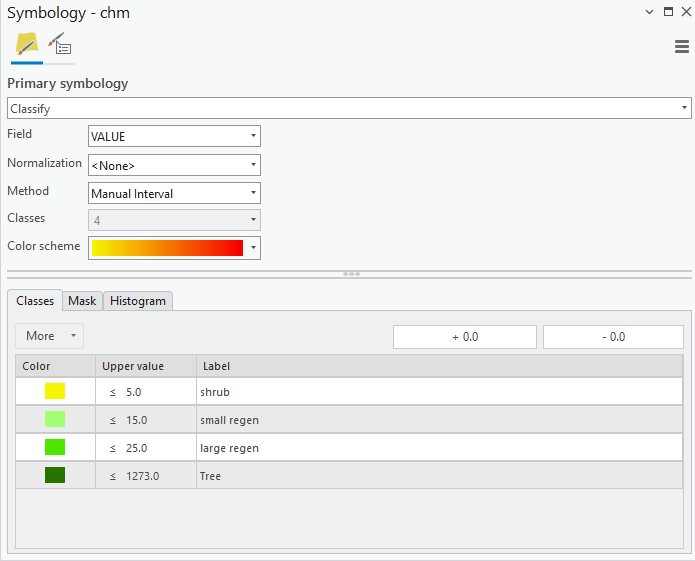Open the More dropdown button
The width and height of the screenshot is (695, 561).
50,336
